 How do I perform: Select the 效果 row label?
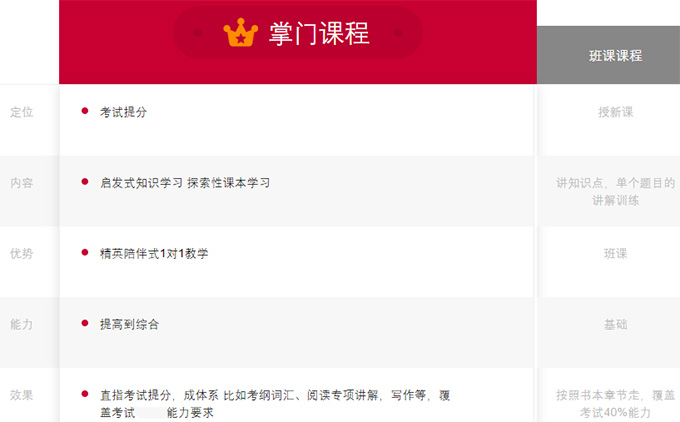(x=22, y=395)
